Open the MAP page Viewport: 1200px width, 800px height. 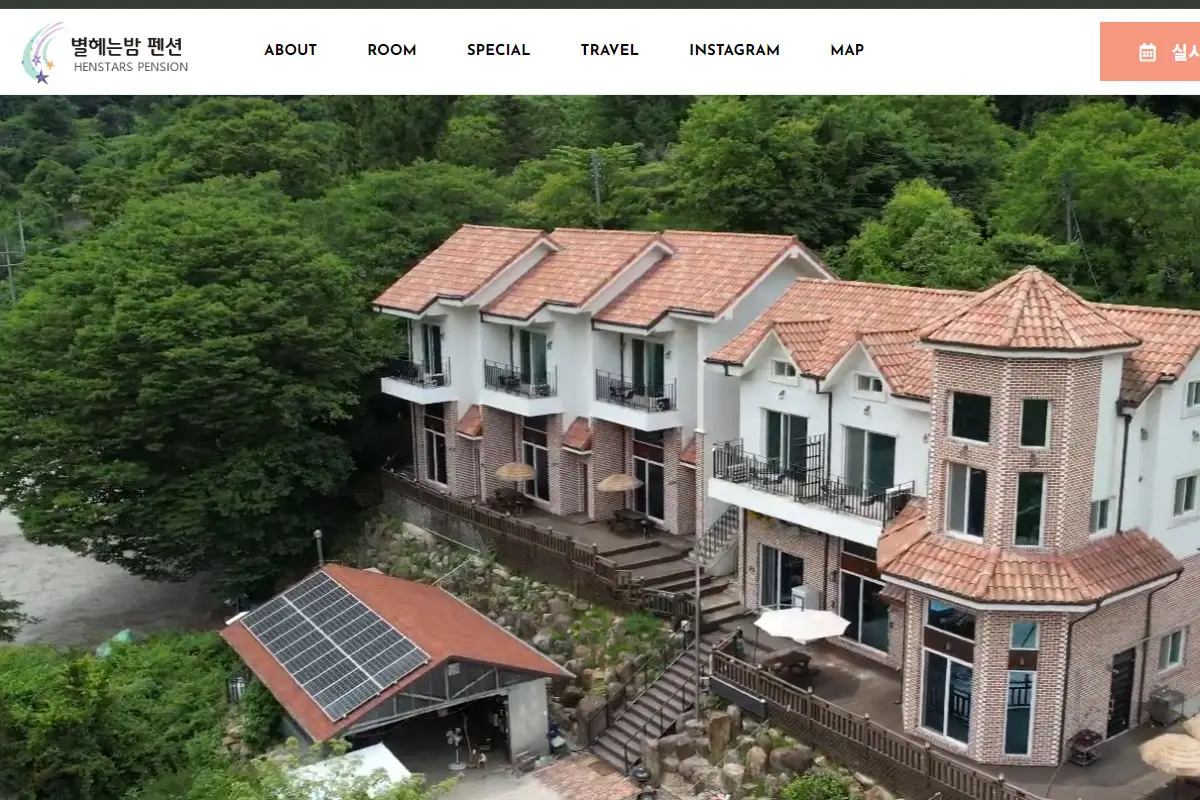(847, 50)
